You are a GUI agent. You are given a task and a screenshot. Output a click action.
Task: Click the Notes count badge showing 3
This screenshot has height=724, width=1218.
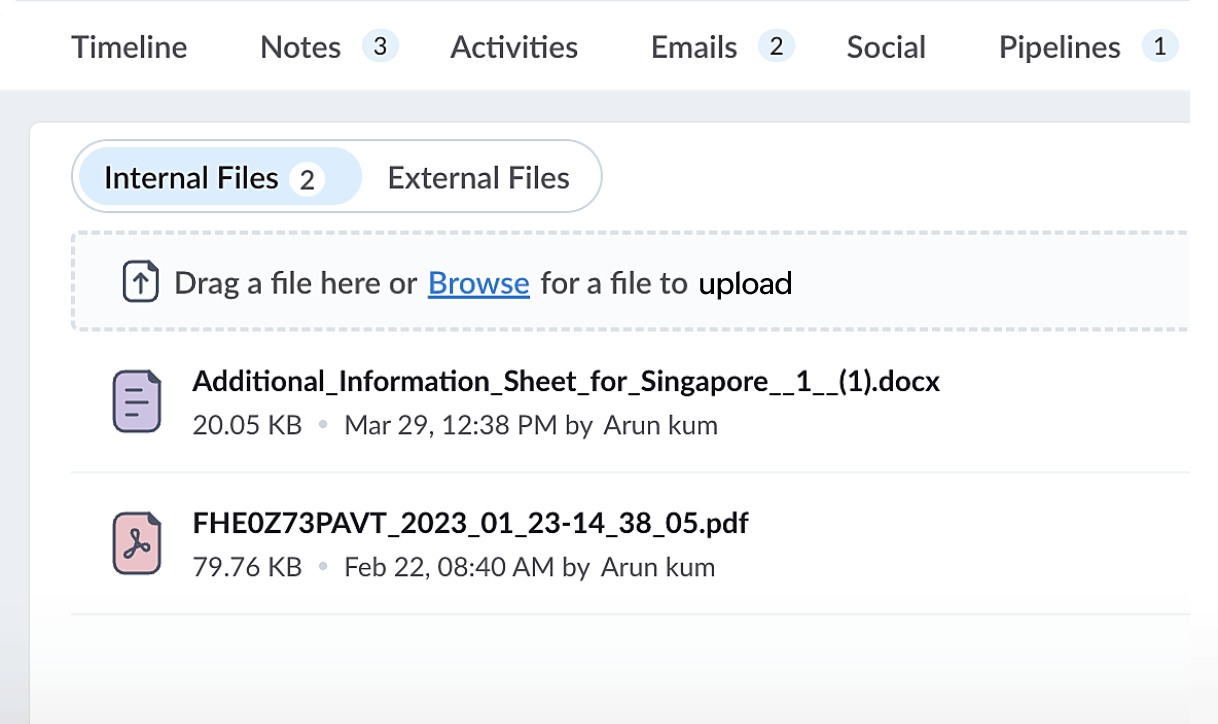point(380,46)
